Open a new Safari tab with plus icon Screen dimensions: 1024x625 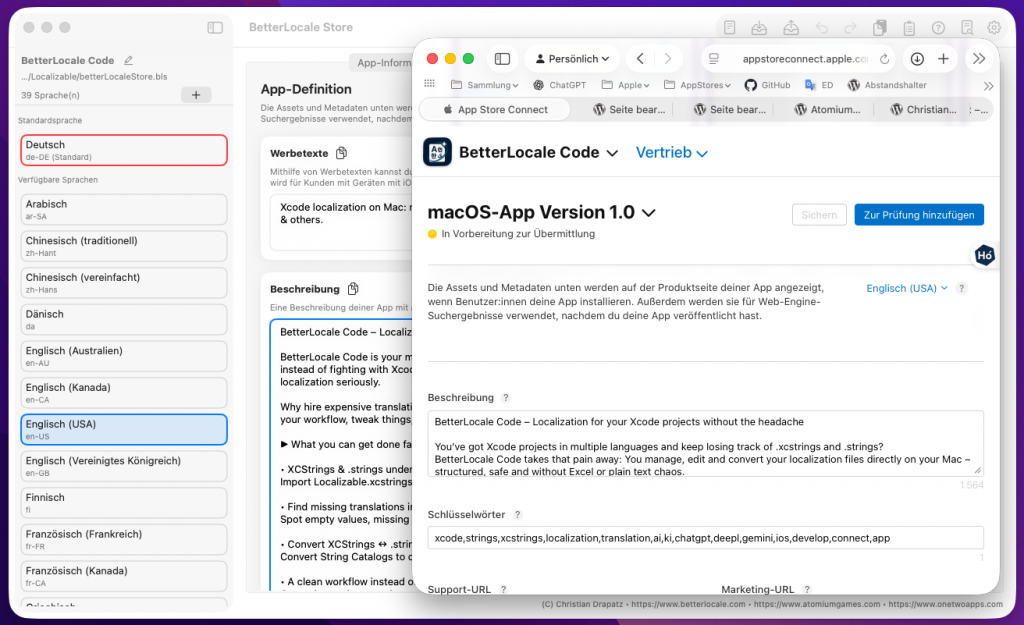[943, 59]
